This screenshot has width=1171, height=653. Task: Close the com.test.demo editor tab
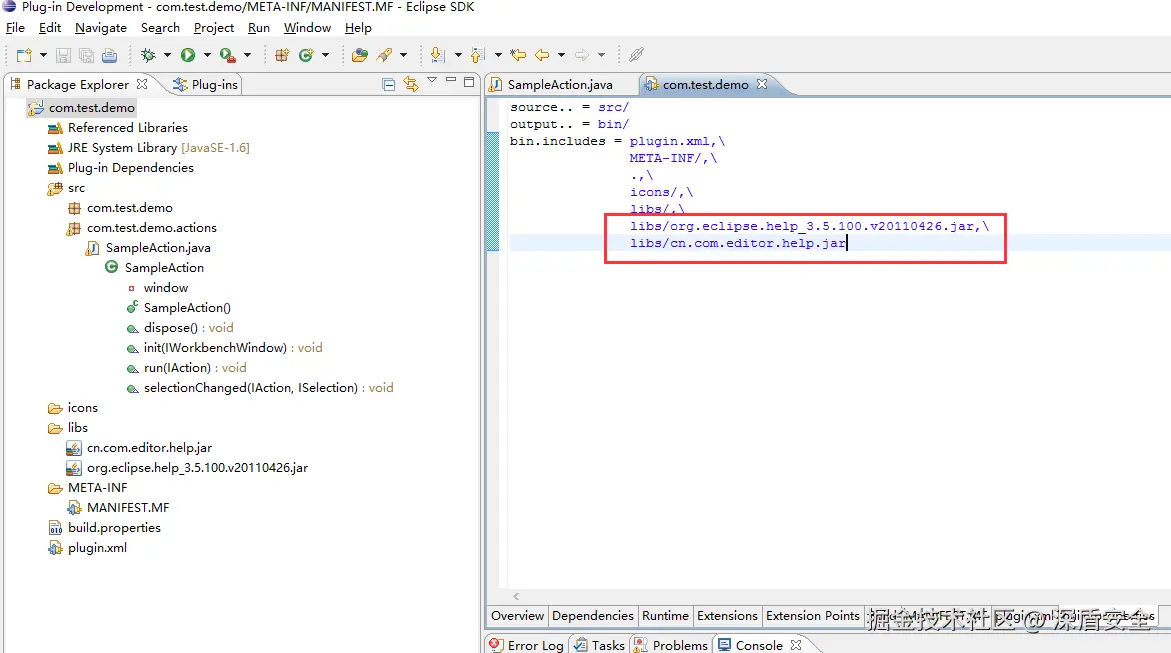tap(762, 84)
